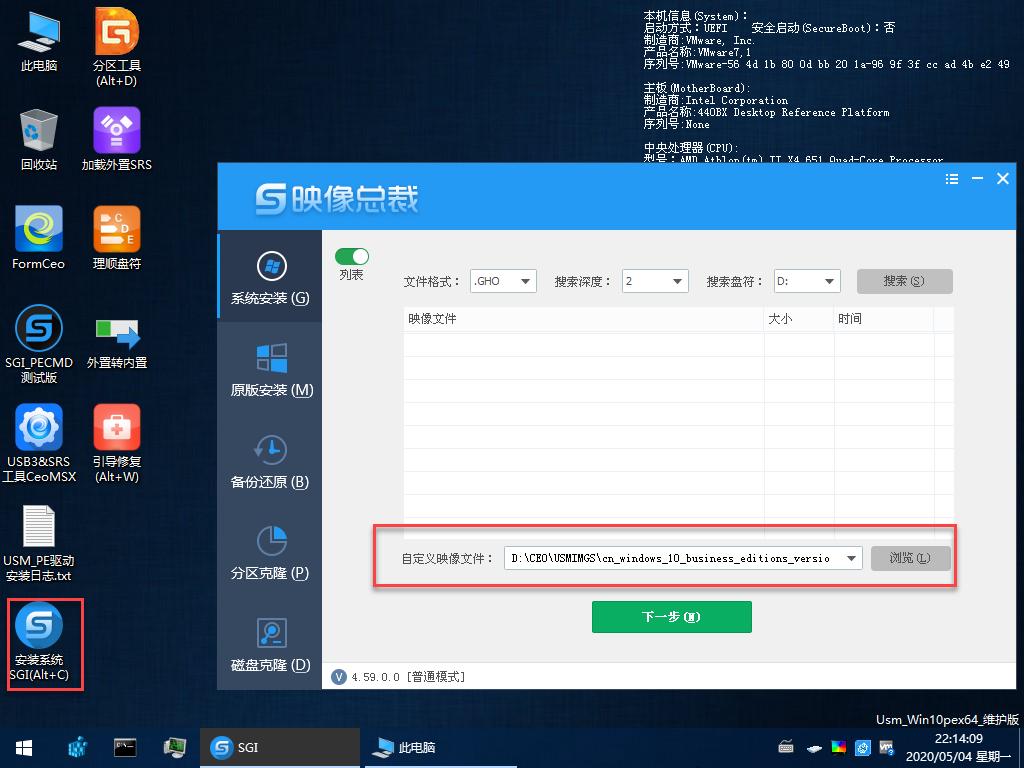Open the 搜索盘符 drive dropdown
The width and height of the screenshot is (1024, 768).
coord(807,281)
